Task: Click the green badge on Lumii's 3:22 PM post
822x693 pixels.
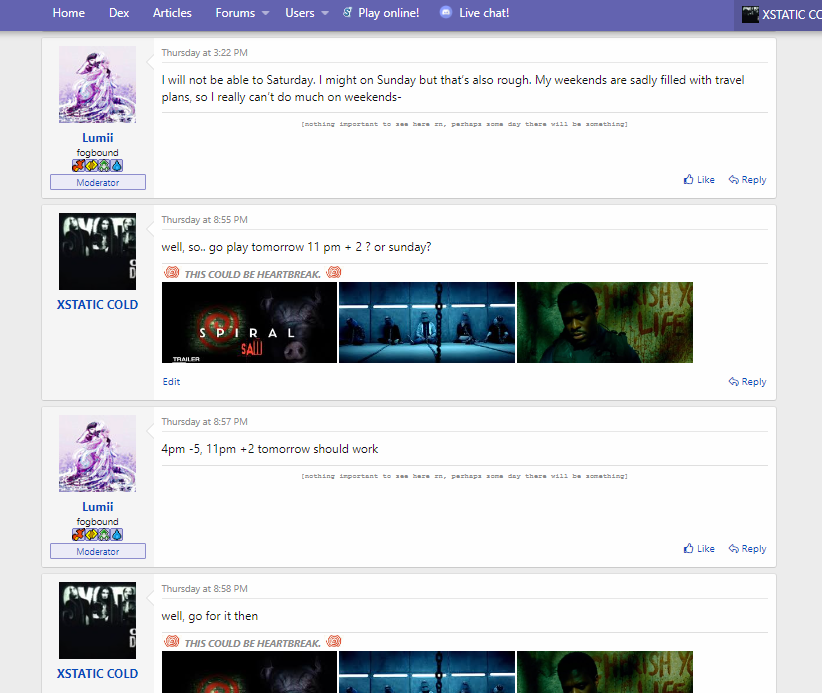Action: [104, 166]
